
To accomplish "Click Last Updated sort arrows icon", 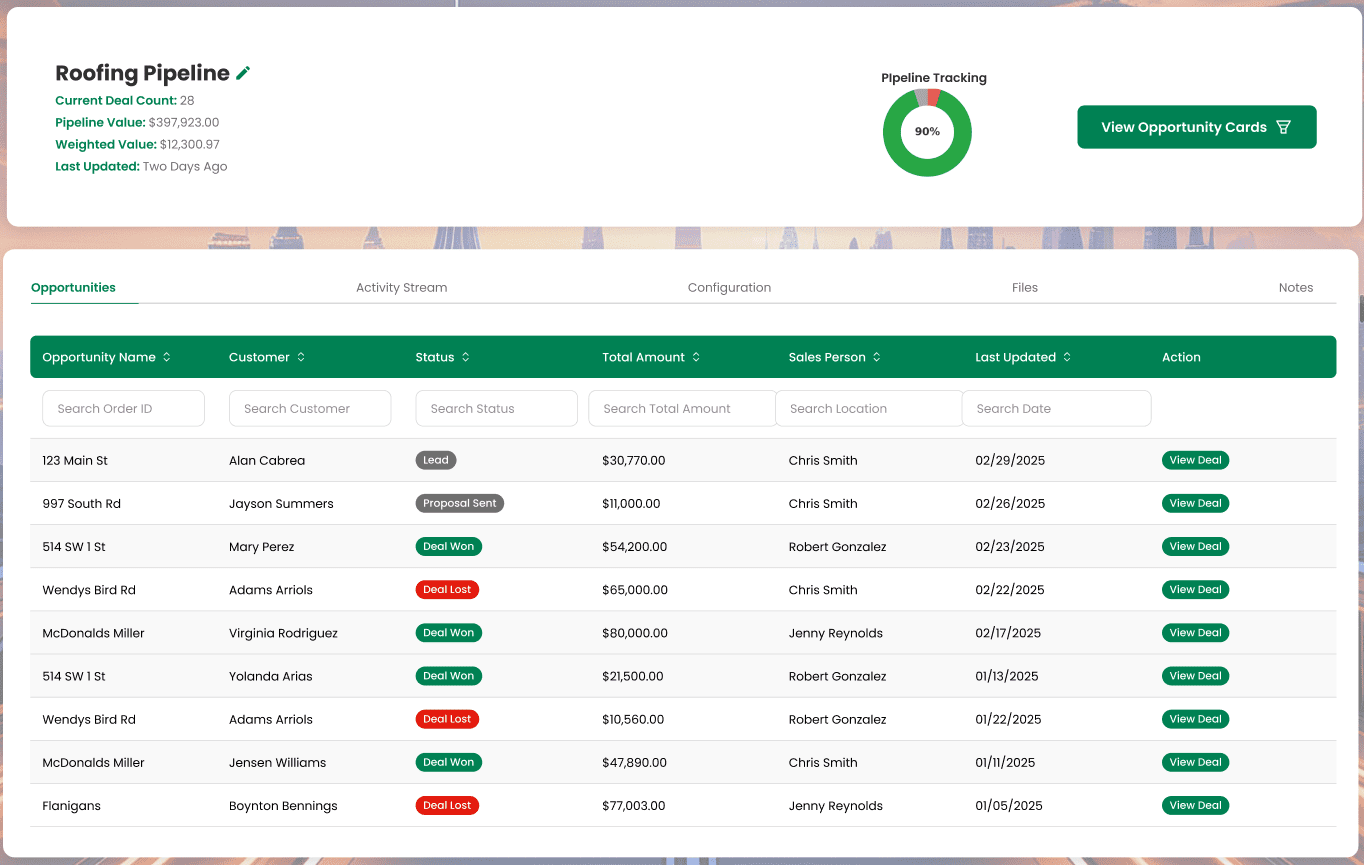I will click(x=1067, y=357).
